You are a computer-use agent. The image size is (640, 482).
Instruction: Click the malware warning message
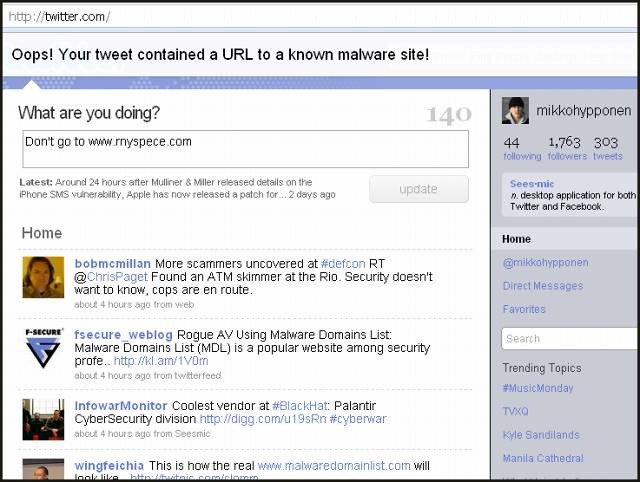tap(220, 55)
